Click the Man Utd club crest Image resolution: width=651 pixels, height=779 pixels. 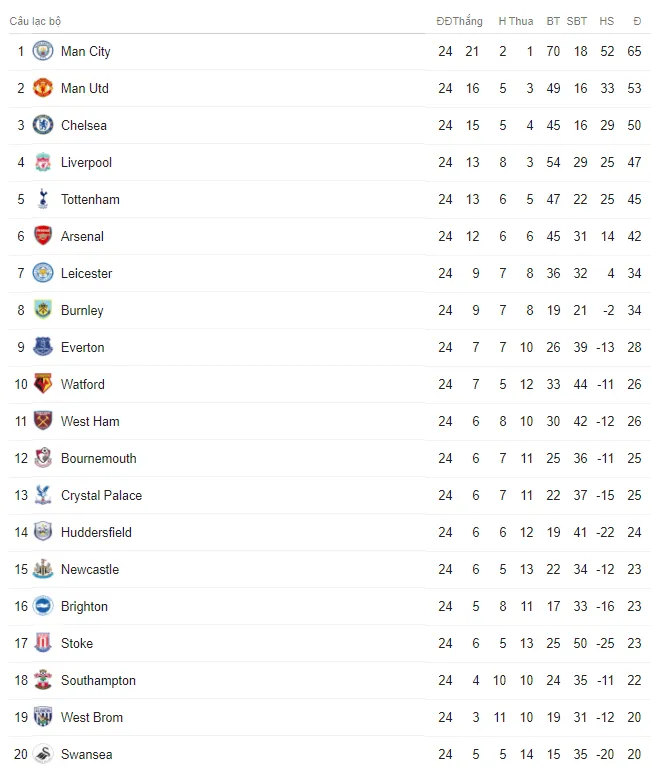(x=43, y=88)
